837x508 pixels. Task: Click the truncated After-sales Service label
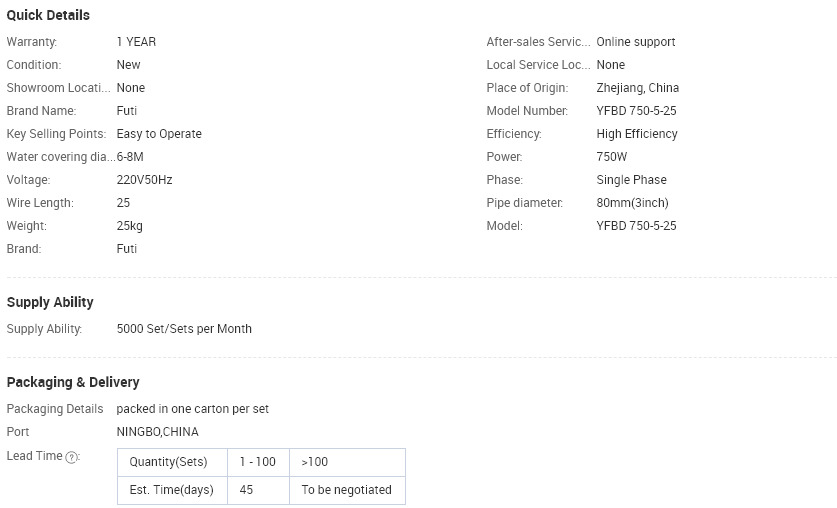(x=538, y=42)
